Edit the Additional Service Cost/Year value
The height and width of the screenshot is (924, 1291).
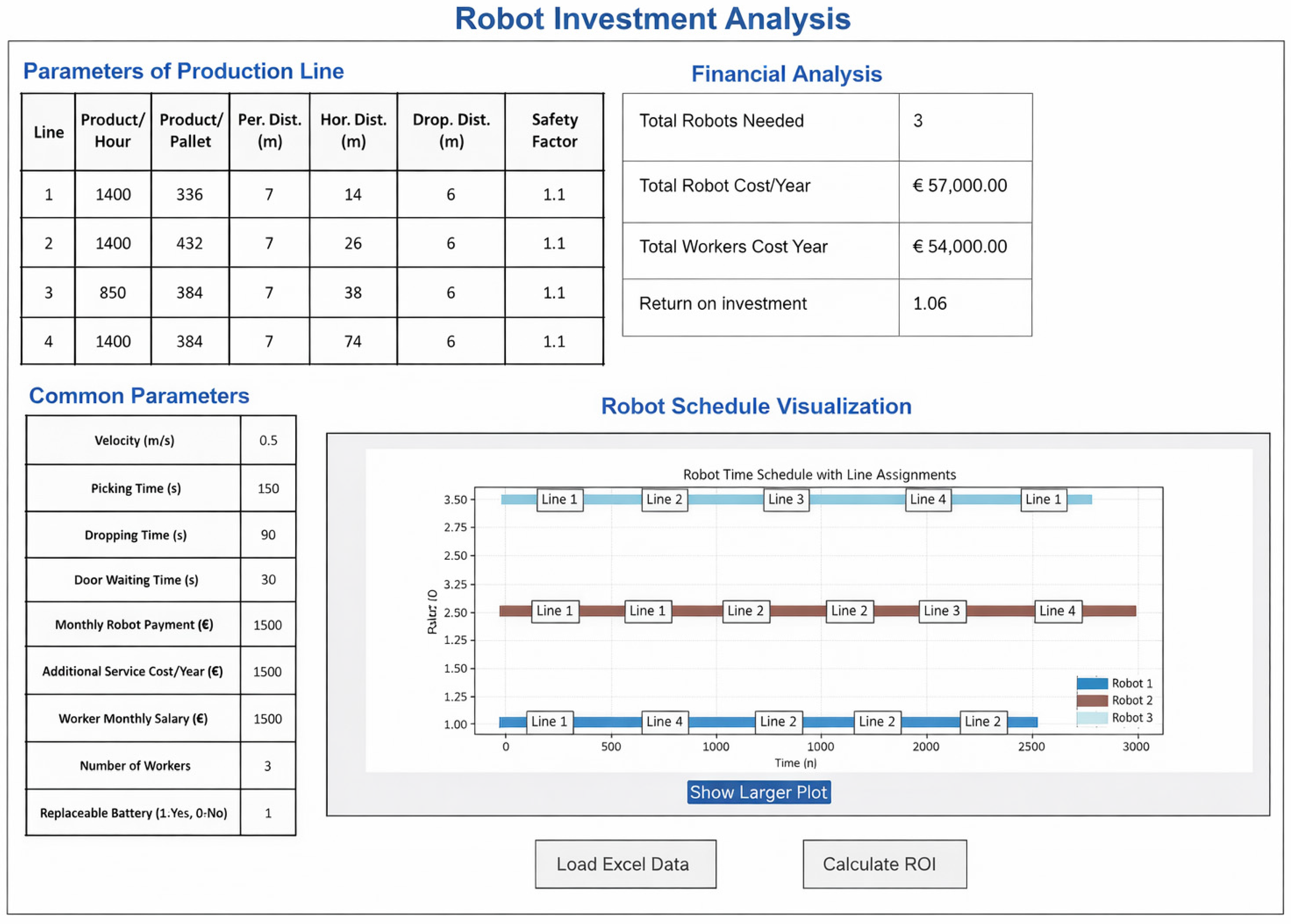[x=268, y=671]
